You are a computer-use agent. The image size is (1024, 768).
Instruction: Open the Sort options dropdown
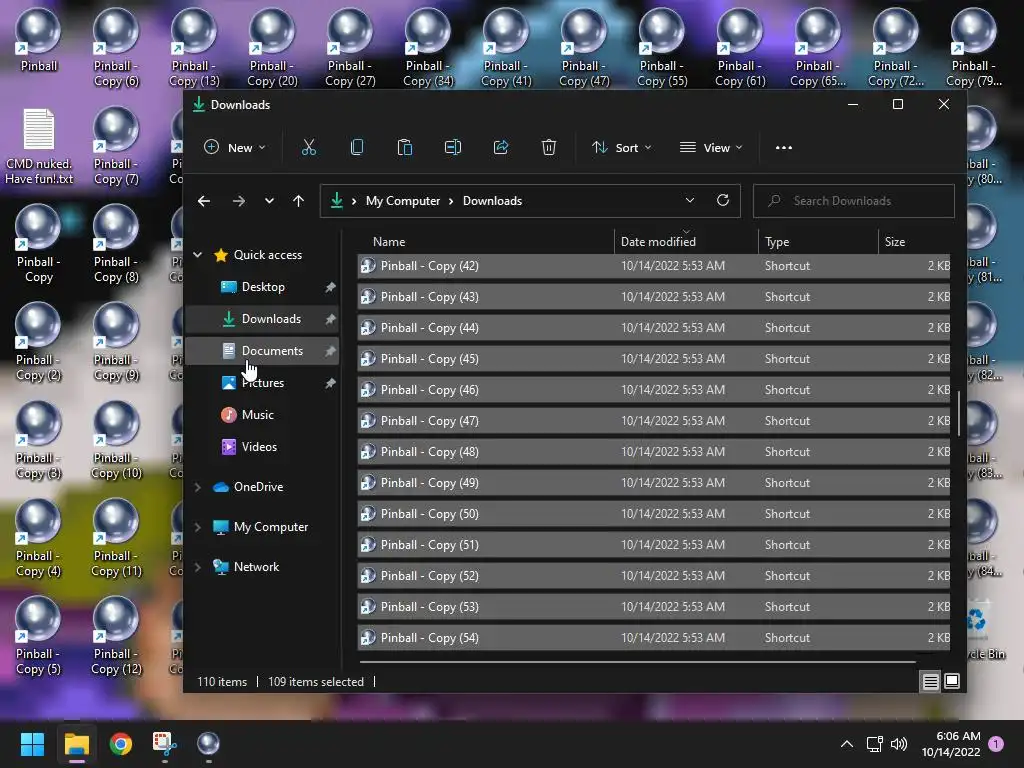click(x=621, y=148)
